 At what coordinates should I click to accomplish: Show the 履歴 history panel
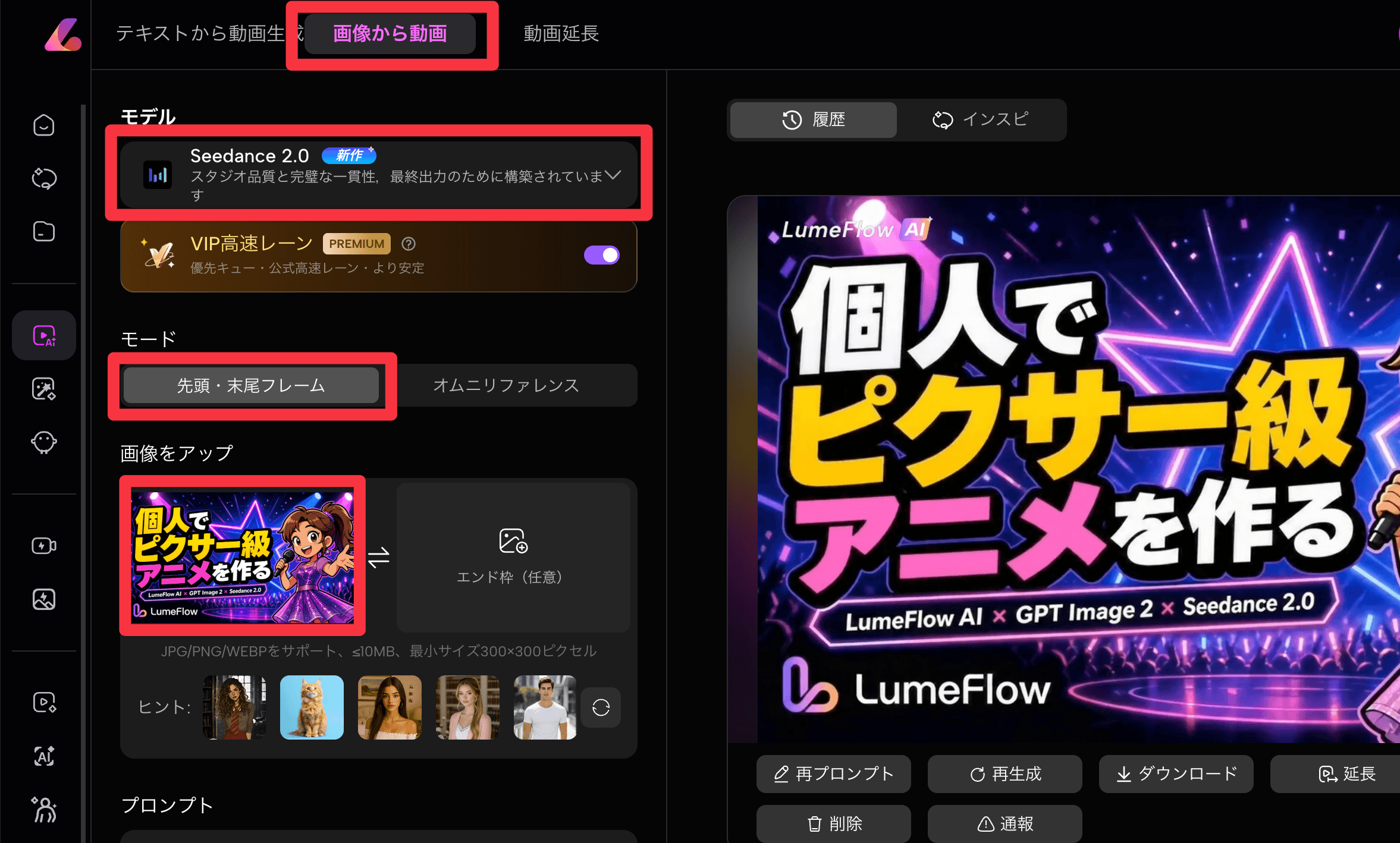[x=814, y=120]
